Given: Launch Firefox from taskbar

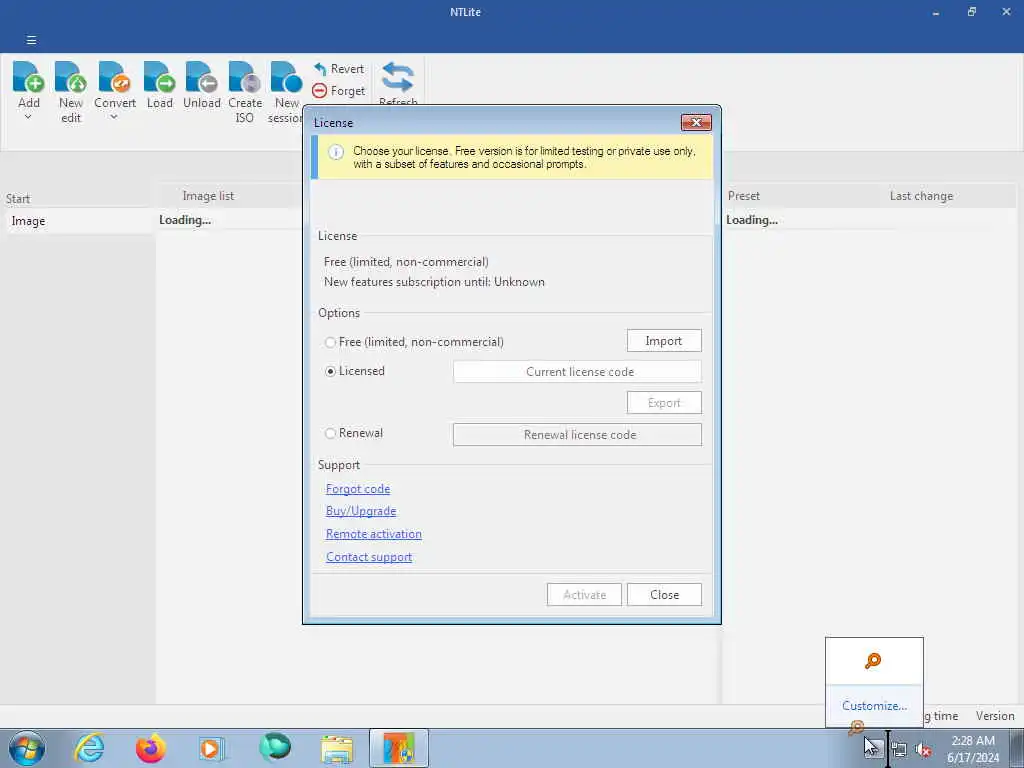Looking at the screenshot, I should 150,748.
